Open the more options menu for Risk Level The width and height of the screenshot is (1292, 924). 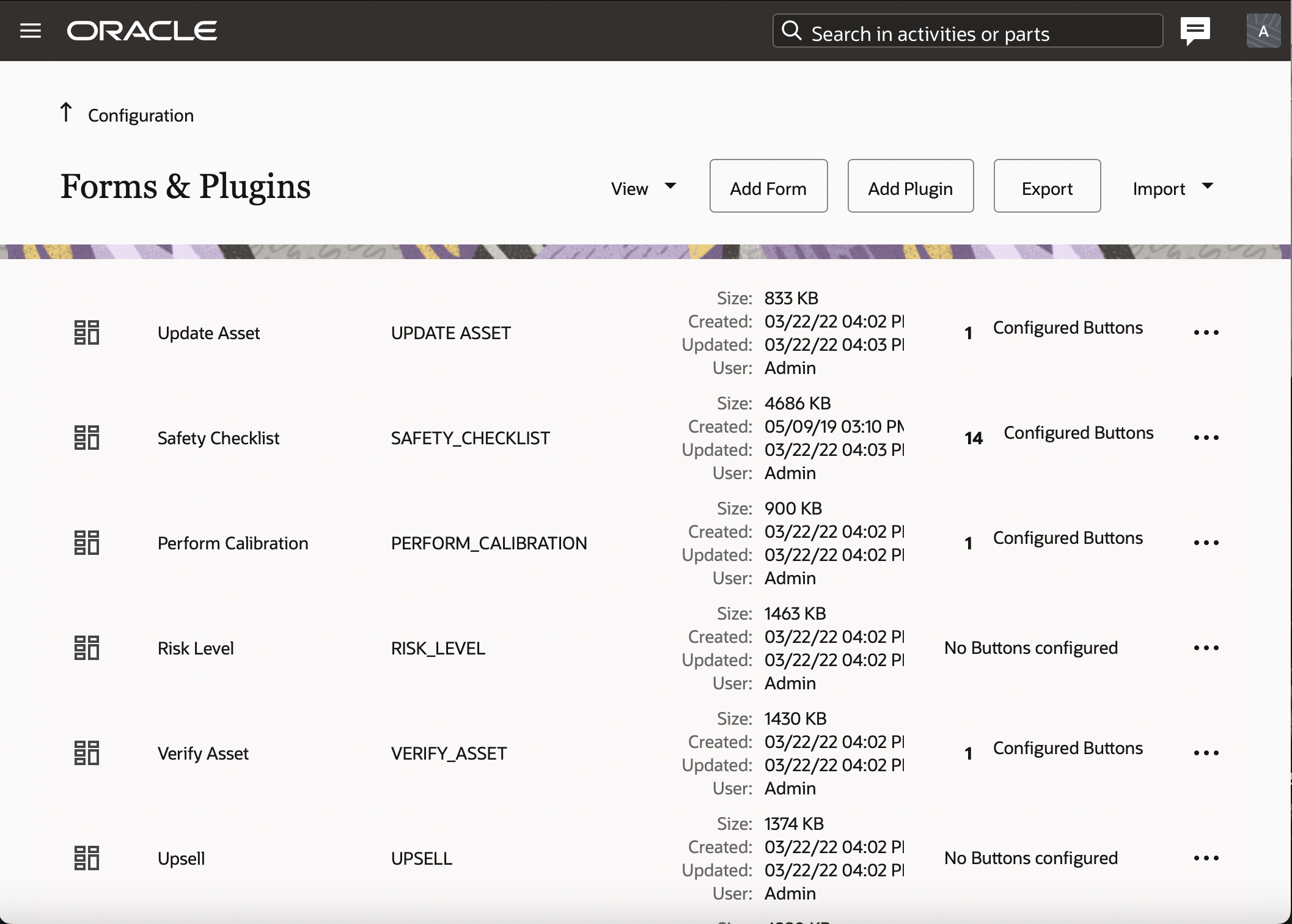1206,648
